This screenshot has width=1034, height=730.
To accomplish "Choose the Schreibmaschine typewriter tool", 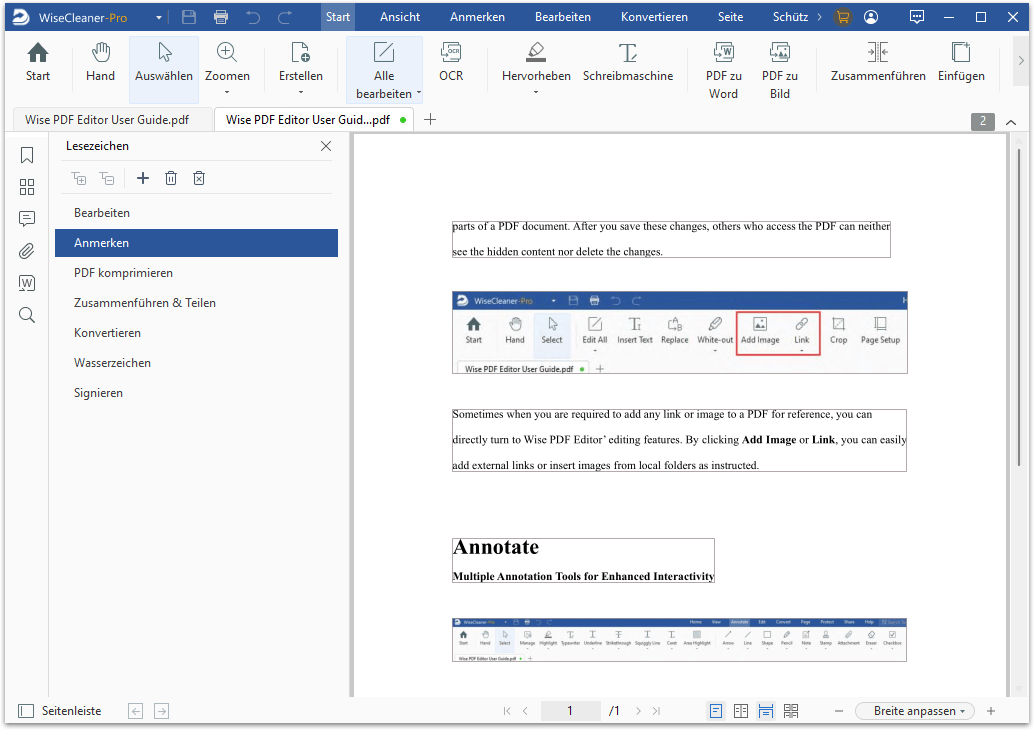I will pos(628,63).
